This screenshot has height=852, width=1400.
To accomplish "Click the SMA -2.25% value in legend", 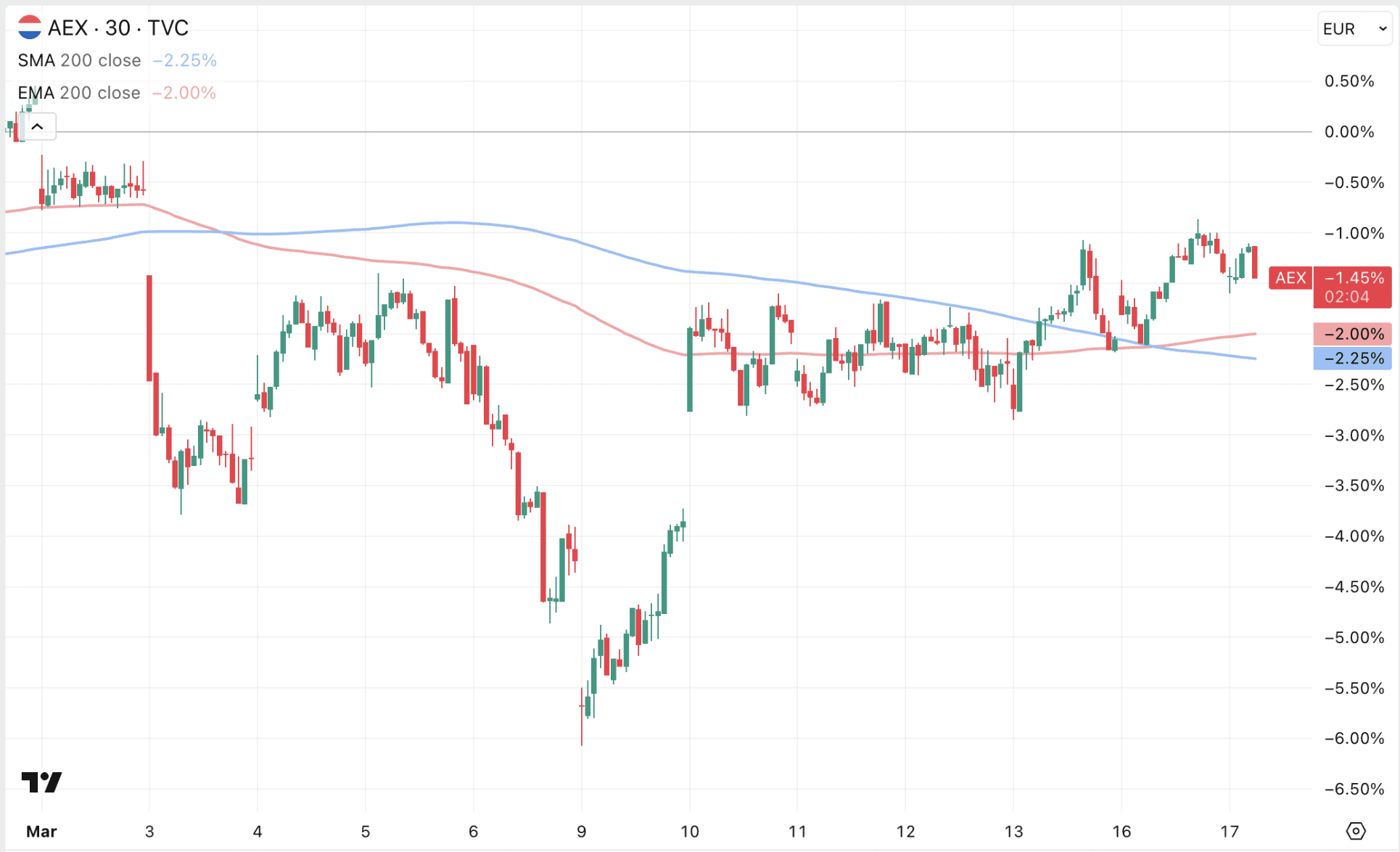I will pos(185,60).
